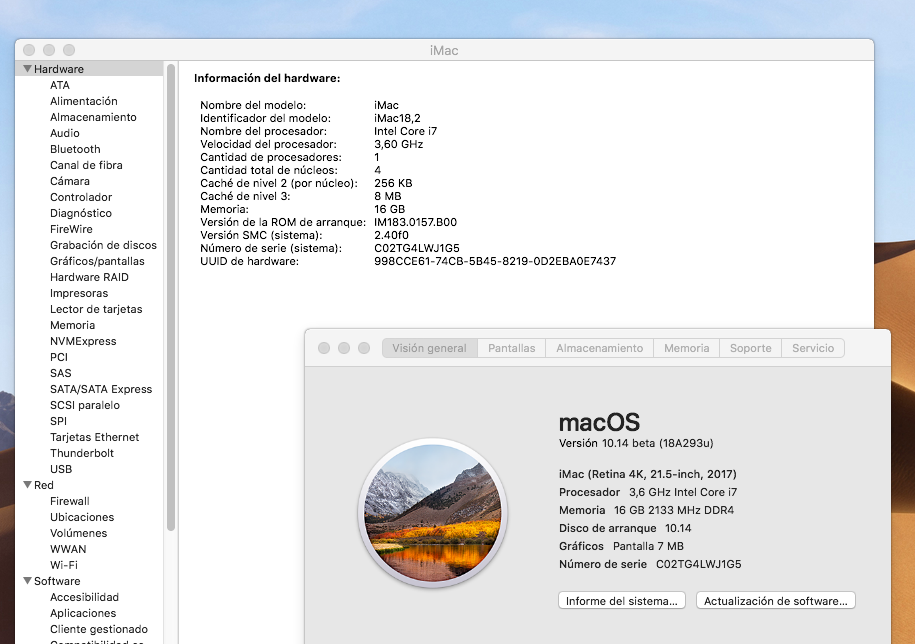The height and width of the screenshot is (644, 915).
Task: Click the serial number C02TG4LWJ1G5 in About window
Action: coord(699,564)
